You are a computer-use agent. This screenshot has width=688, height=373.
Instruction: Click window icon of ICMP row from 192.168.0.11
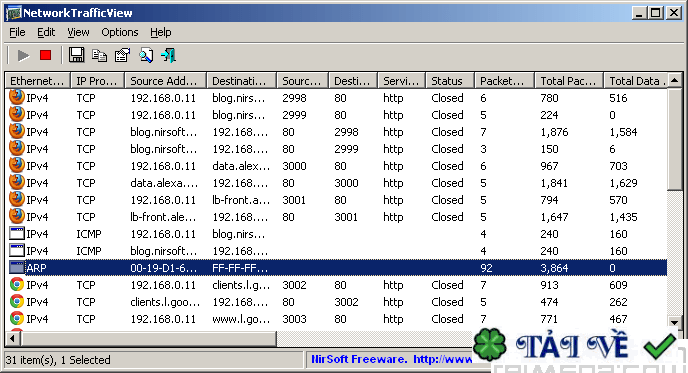coord(17,233)
